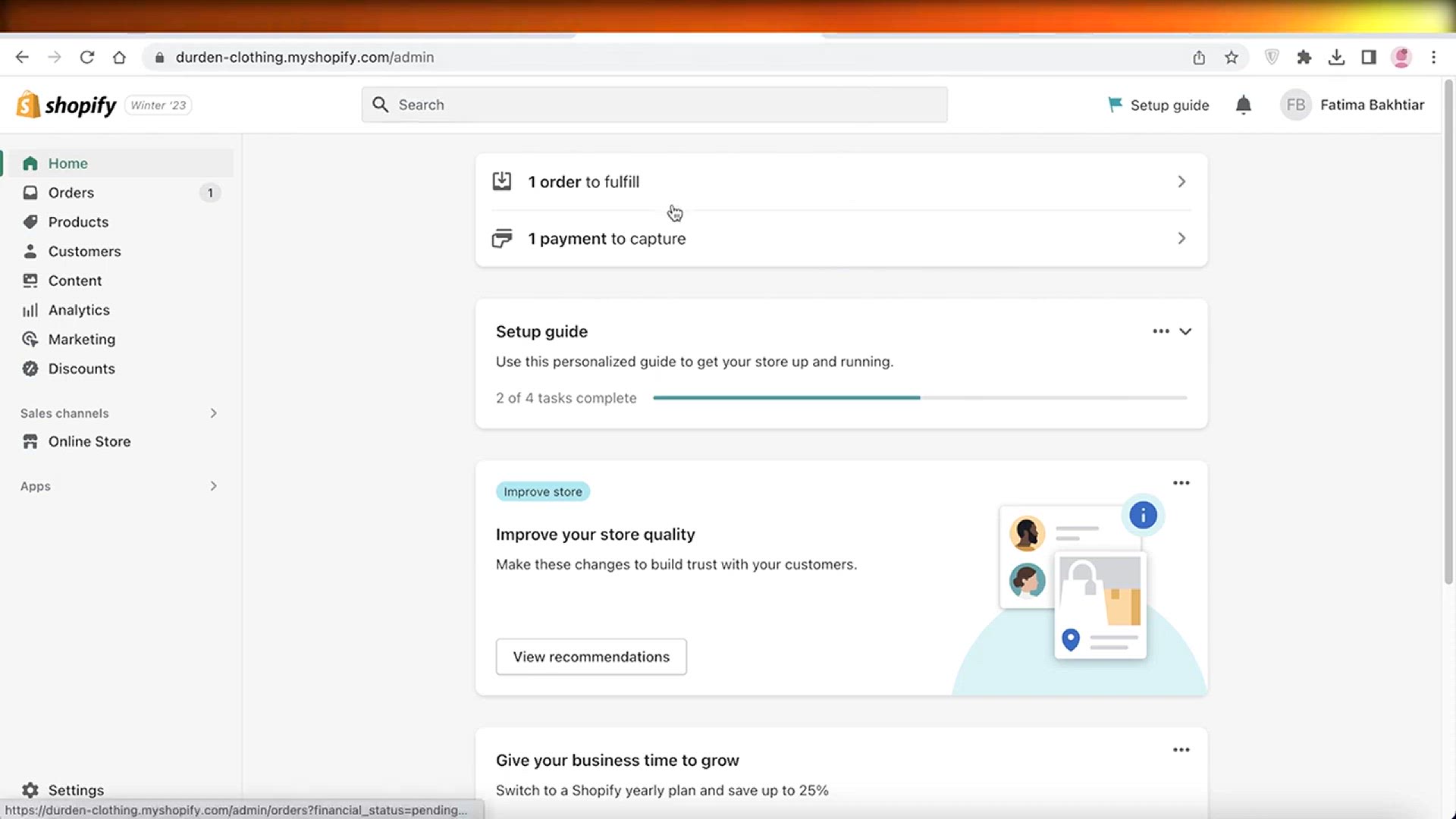1456x819 pixels.
Task: Click the Orders inbox icon
Action: (30, 193)
